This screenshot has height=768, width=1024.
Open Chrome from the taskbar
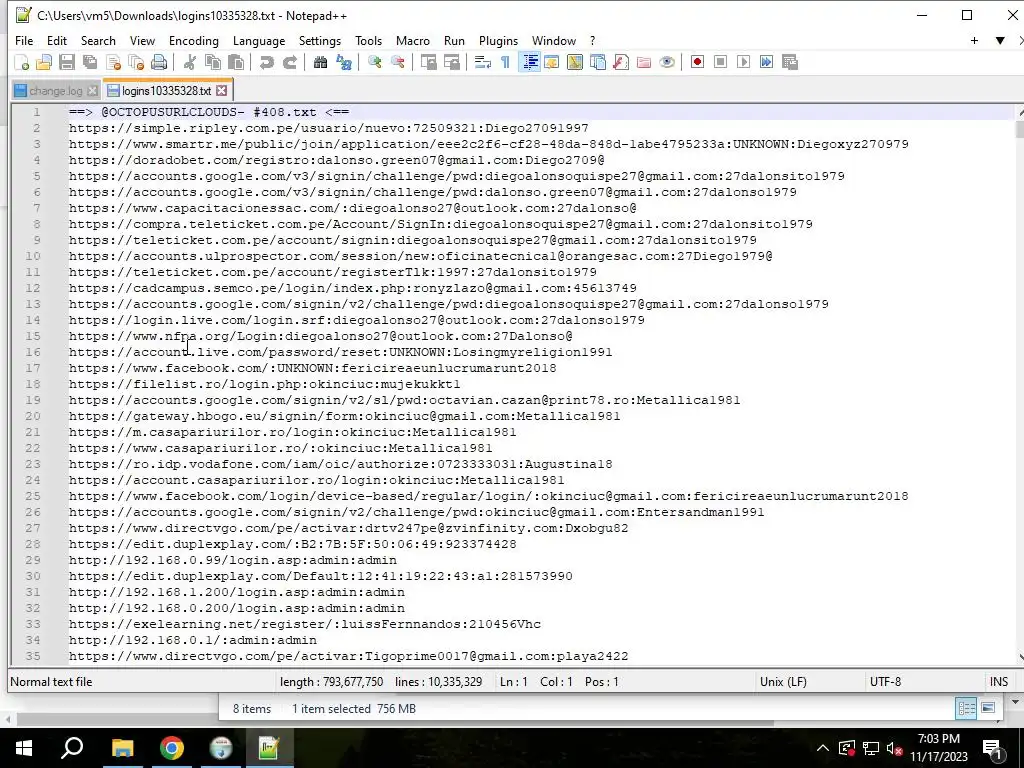click(172, 748)
